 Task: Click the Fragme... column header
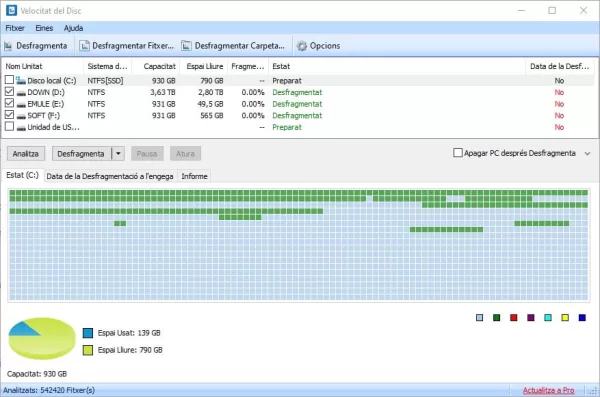click(x=248, y=66)
